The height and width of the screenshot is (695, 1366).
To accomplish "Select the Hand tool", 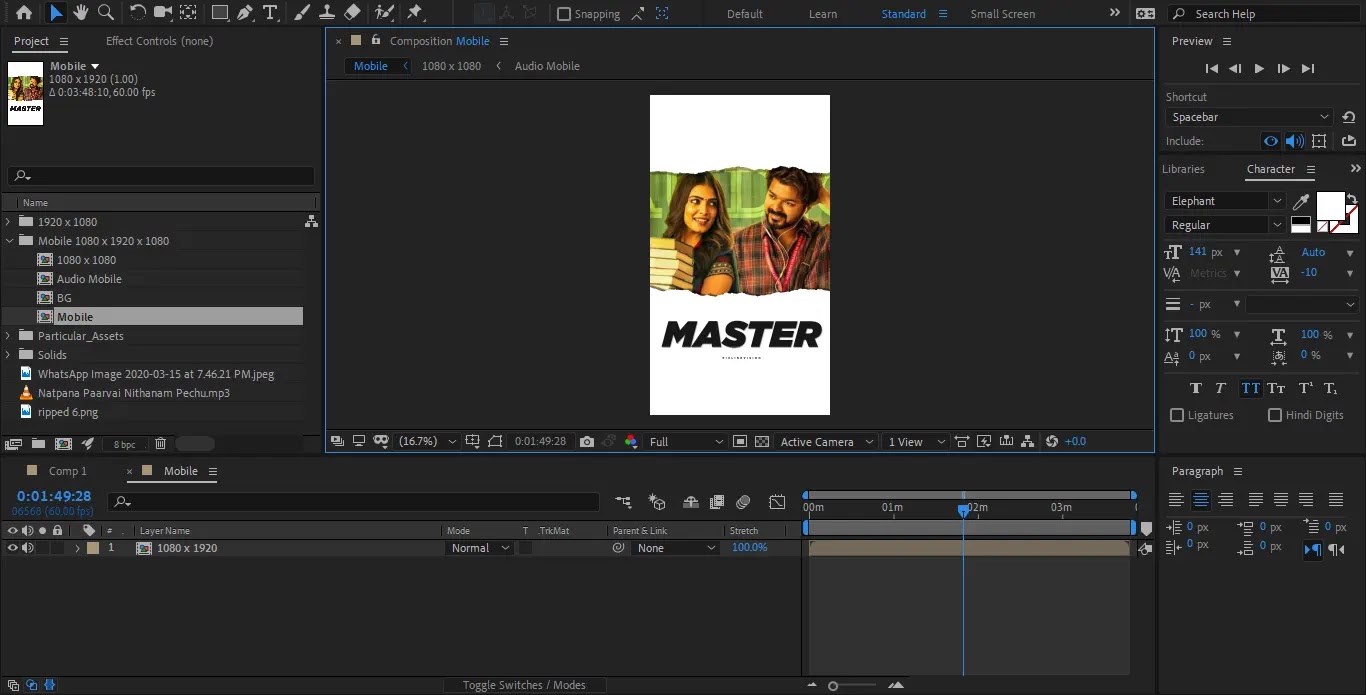I will pos(80,13).
